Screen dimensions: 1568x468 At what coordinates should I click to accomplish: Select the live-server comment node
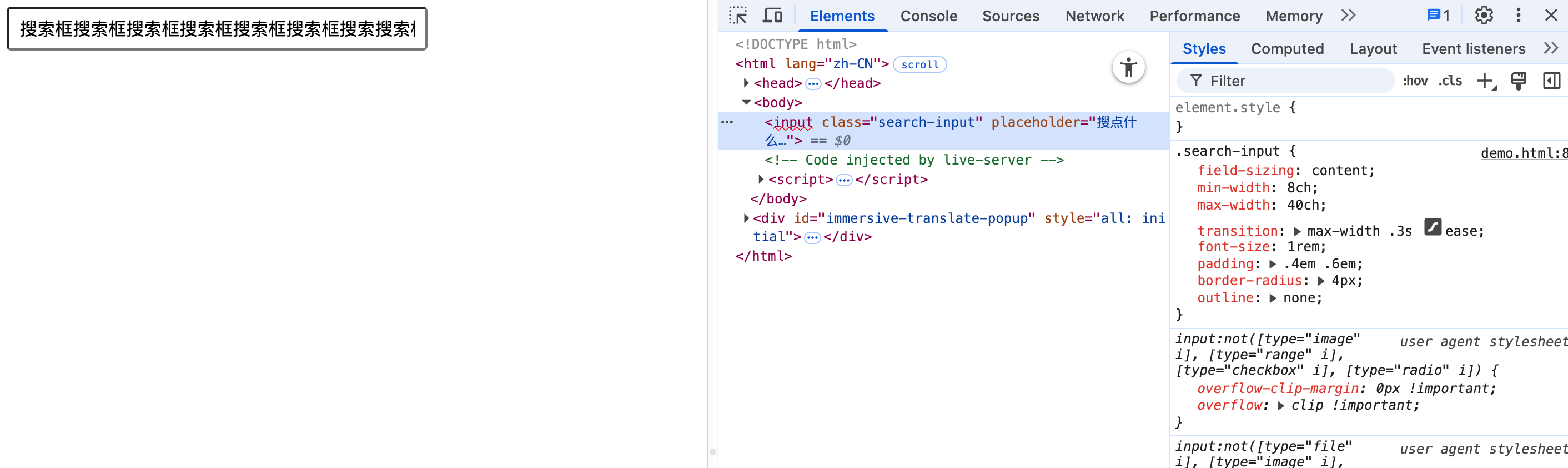(914, 160)
